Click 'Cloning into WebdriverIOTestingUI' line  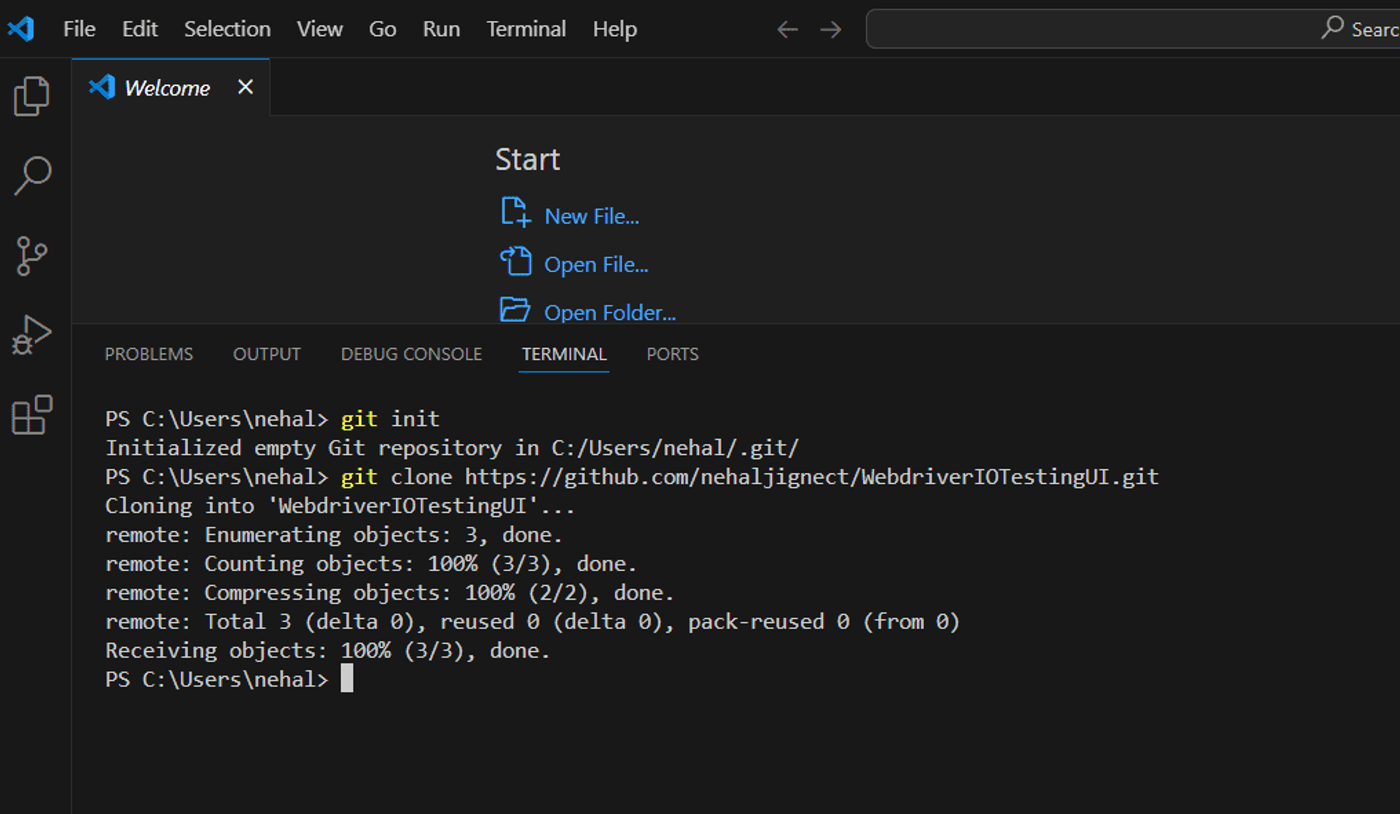[x=340, y=506]
